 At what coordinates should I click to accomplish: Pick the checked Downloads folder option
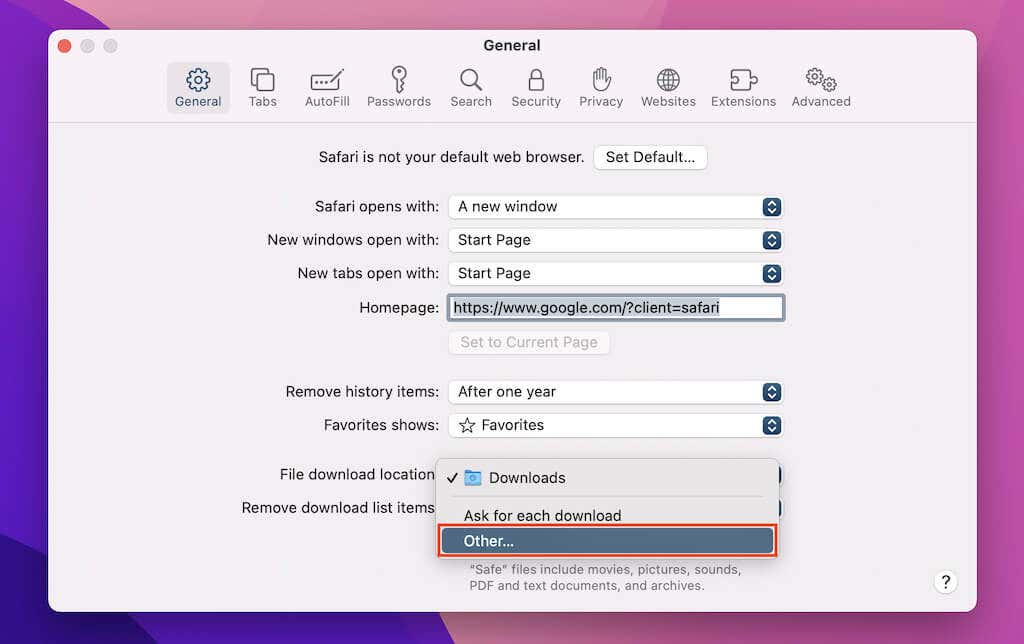[527, 478]
